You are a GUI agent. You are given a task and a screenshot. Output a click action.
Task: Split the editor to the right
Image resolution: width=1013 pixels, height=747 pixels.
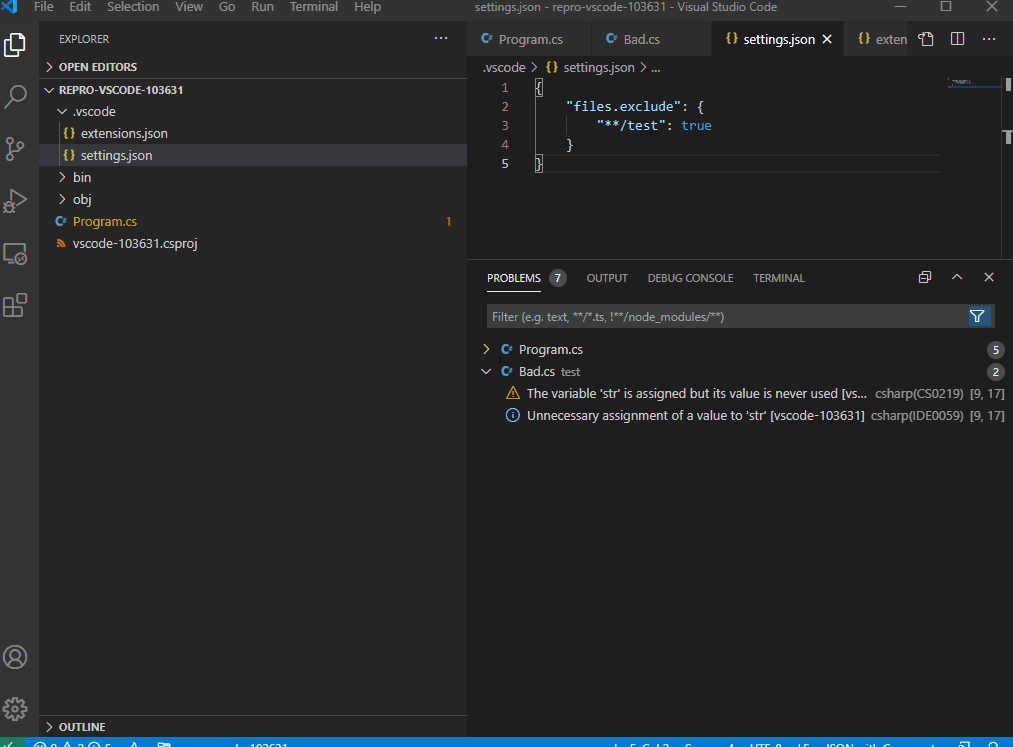(x=957, y=38)
